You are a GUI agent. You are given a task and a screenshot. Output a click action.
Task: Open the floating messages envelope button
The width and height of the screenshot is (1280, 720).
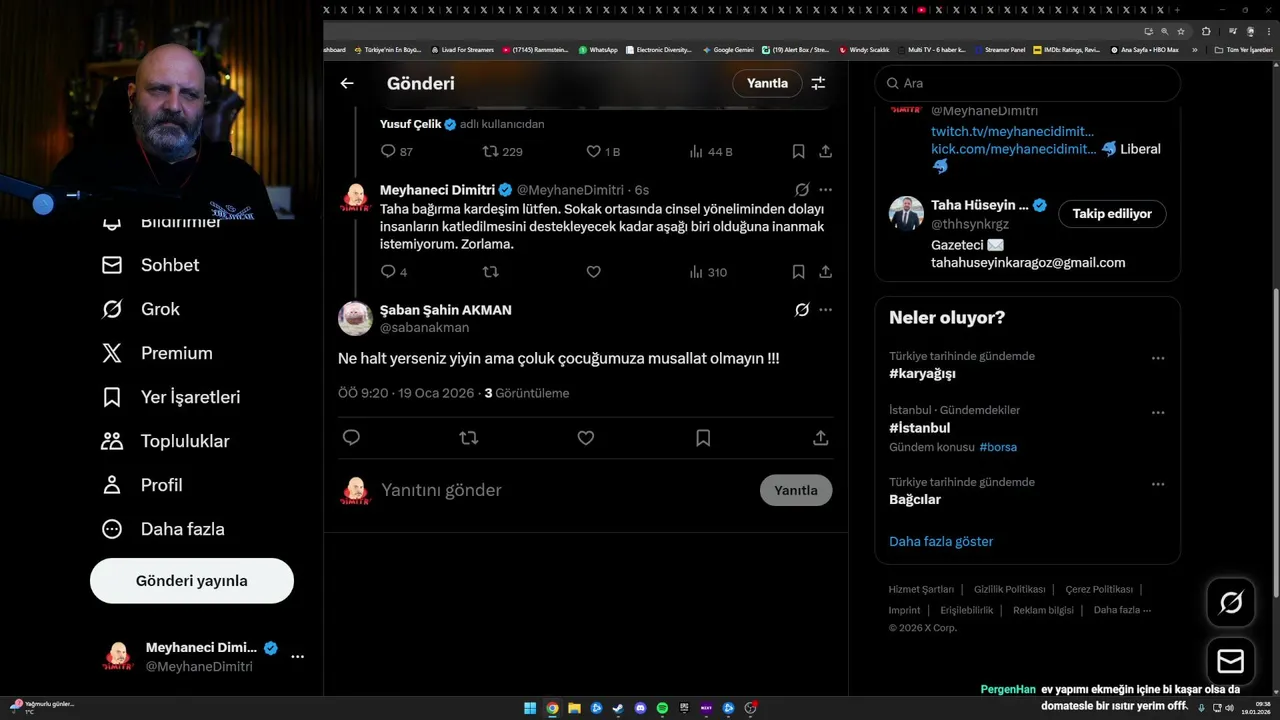tap(1231, 662)
